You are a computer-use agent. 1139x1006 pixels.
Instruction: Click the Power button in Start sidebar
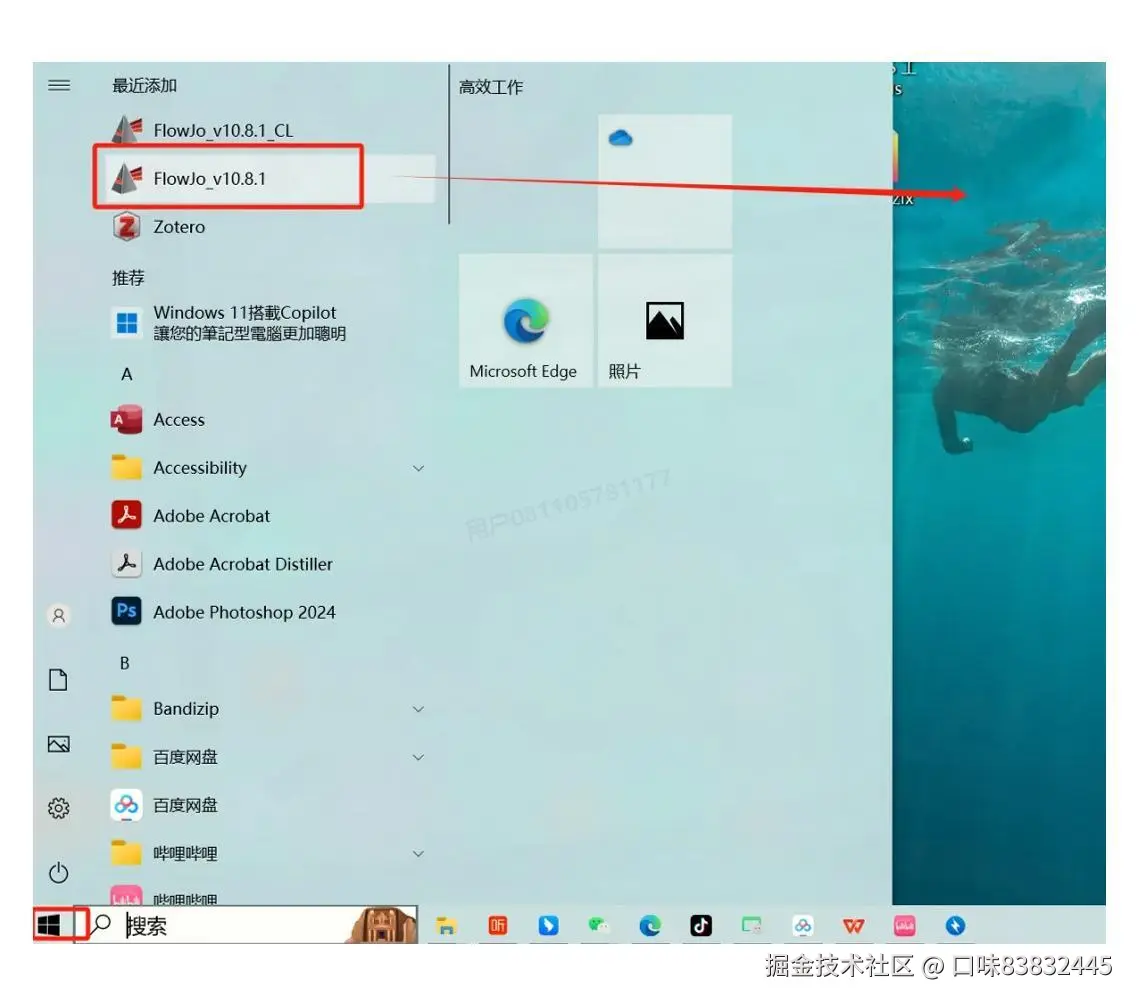click(x=59, y=872)
